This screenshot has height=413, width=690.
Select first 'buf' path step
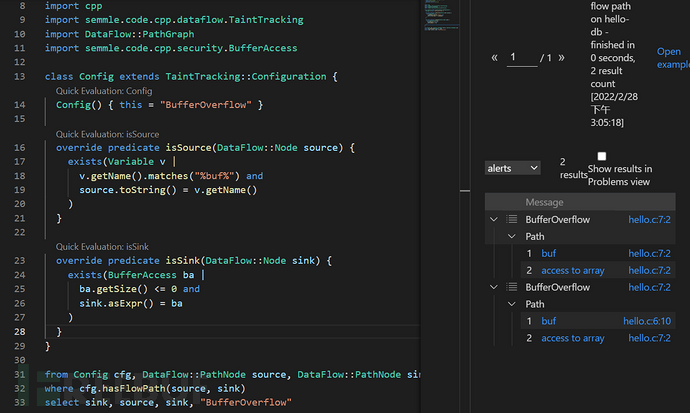tap(549, 253)
